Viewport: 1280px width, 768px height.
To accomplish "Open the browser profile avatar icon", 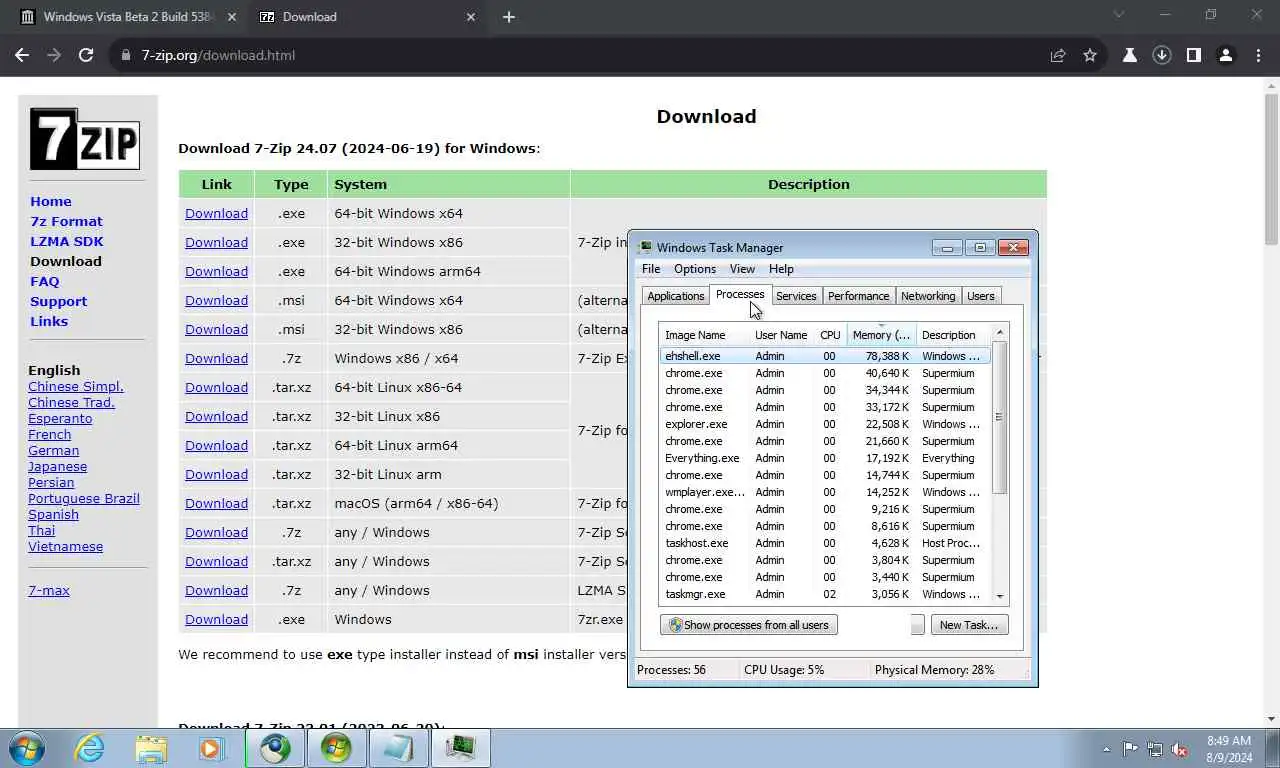I will (1226, 55).
